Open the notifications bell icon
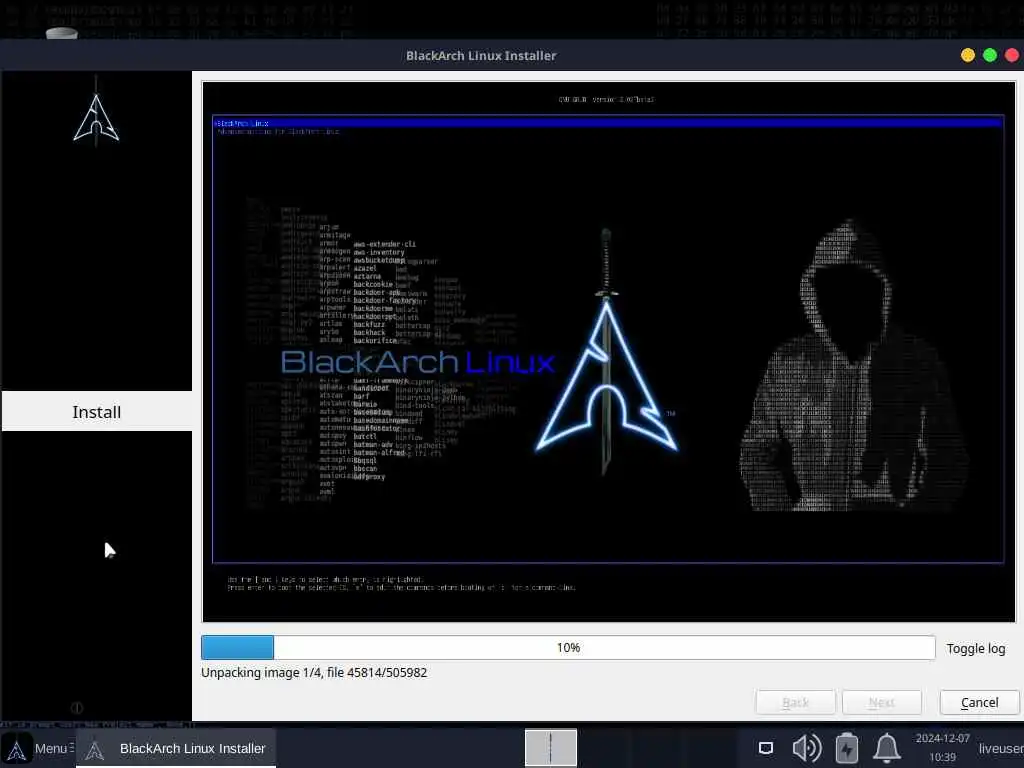The height and width of the screenshot is (768, 1024). [x=887, y=748]
